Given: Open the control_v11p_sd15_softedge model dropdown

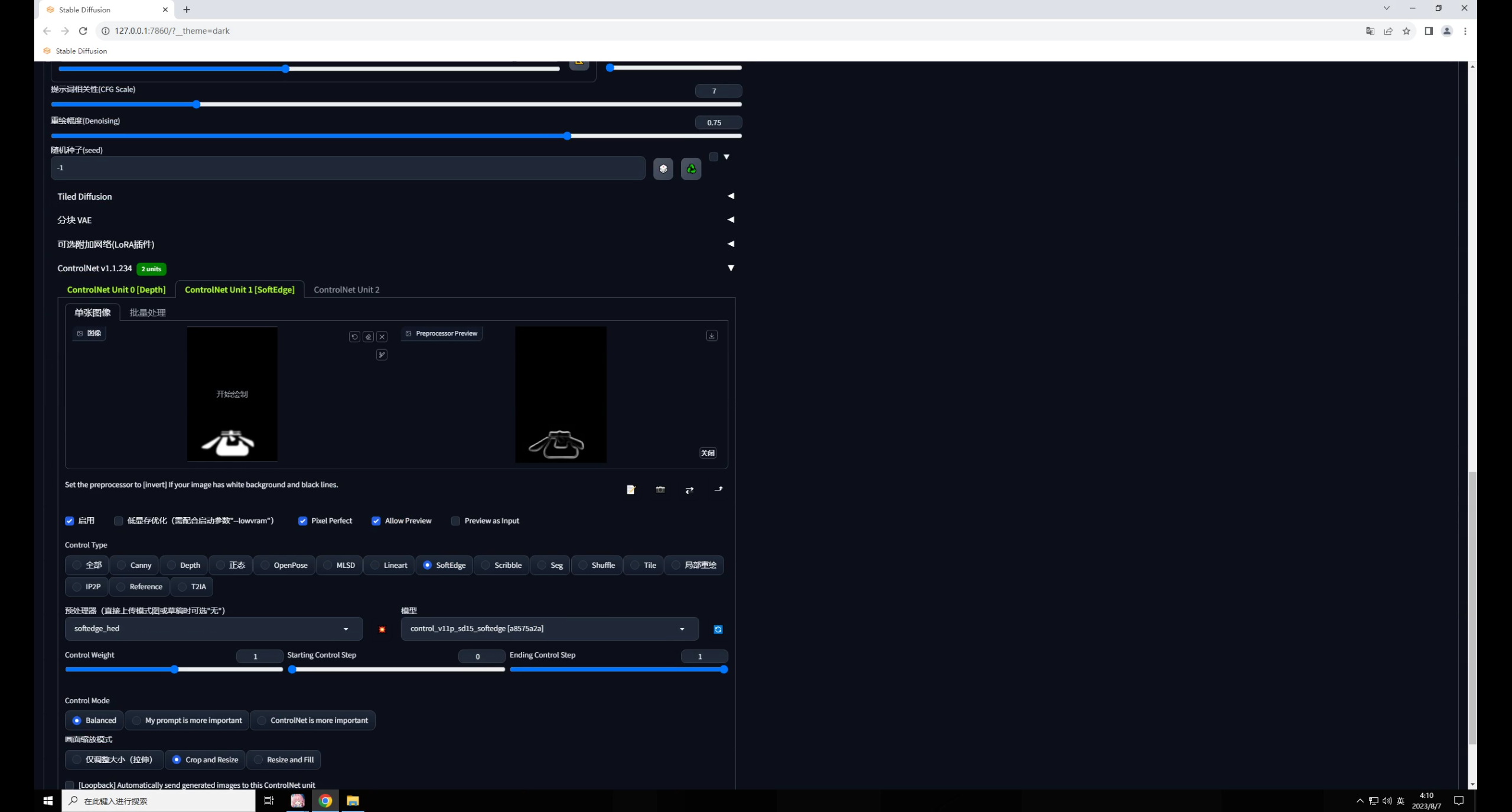Looking at the screenshot, I should pyautogui.click(x=549, y=629).
